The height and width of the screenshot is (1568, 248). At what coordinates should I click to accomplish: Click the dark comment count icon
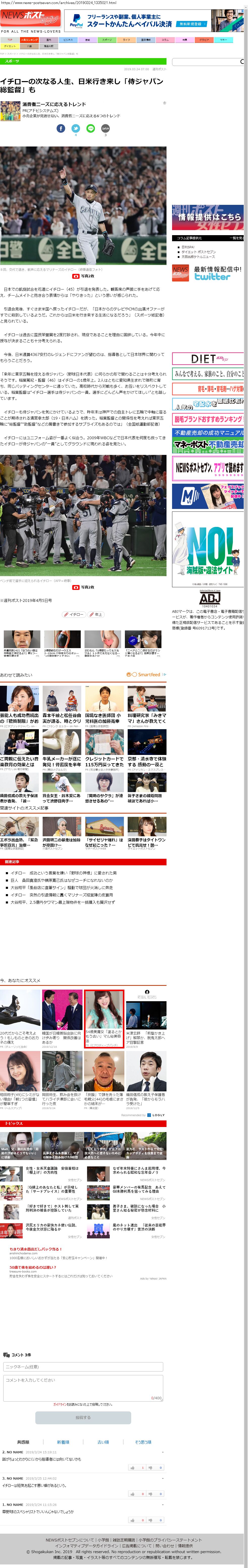105,128
